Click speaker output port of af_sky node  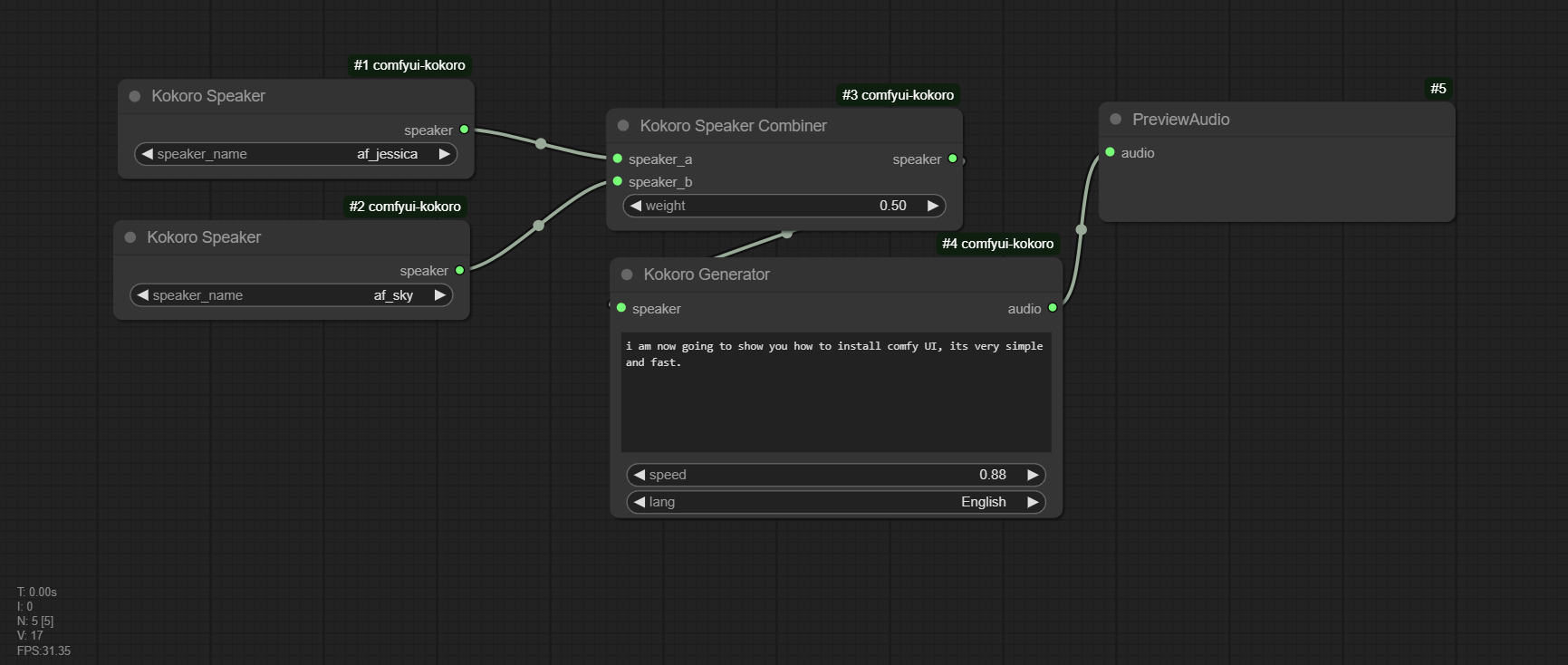460,270
